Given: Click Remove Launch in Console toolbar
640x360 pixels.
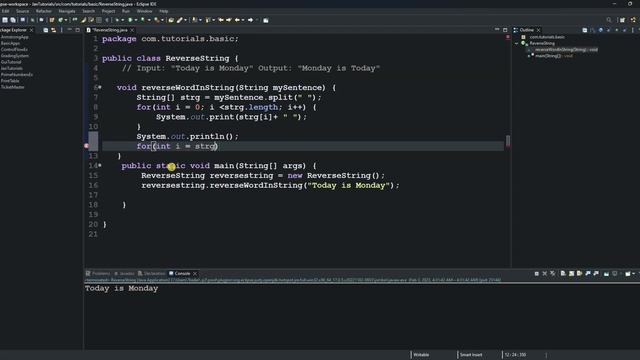Looking at the screenshot, I should click(544, 273).
